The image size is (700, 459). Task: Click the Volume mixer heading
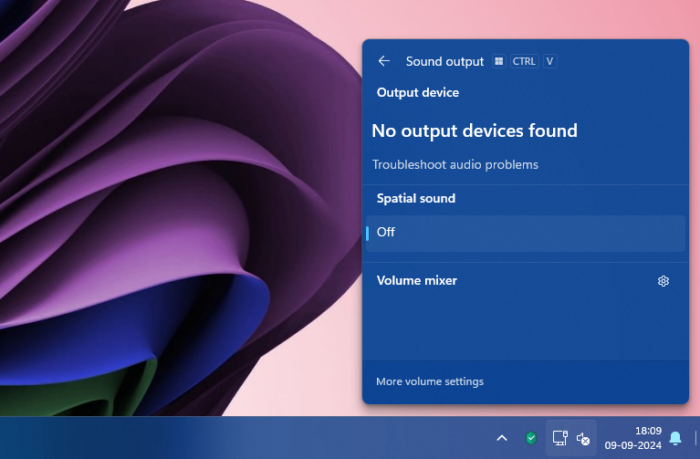coord(417,280)
